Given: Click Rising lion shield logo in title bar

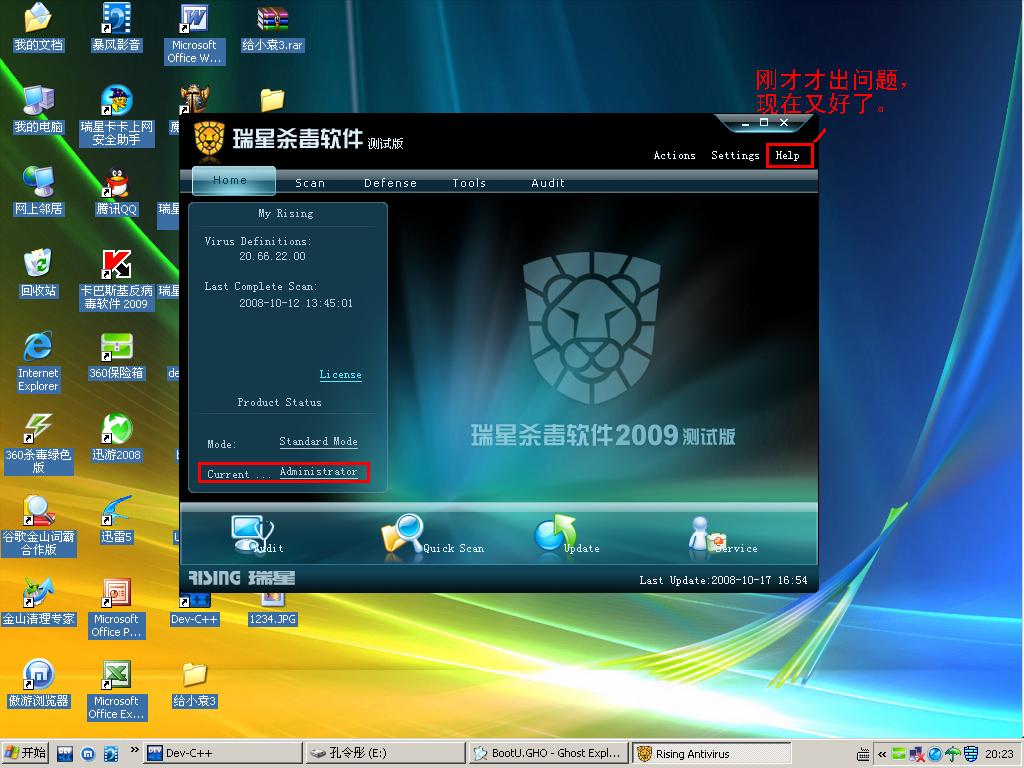Looking at the screenshot, I should click(209, 138).
